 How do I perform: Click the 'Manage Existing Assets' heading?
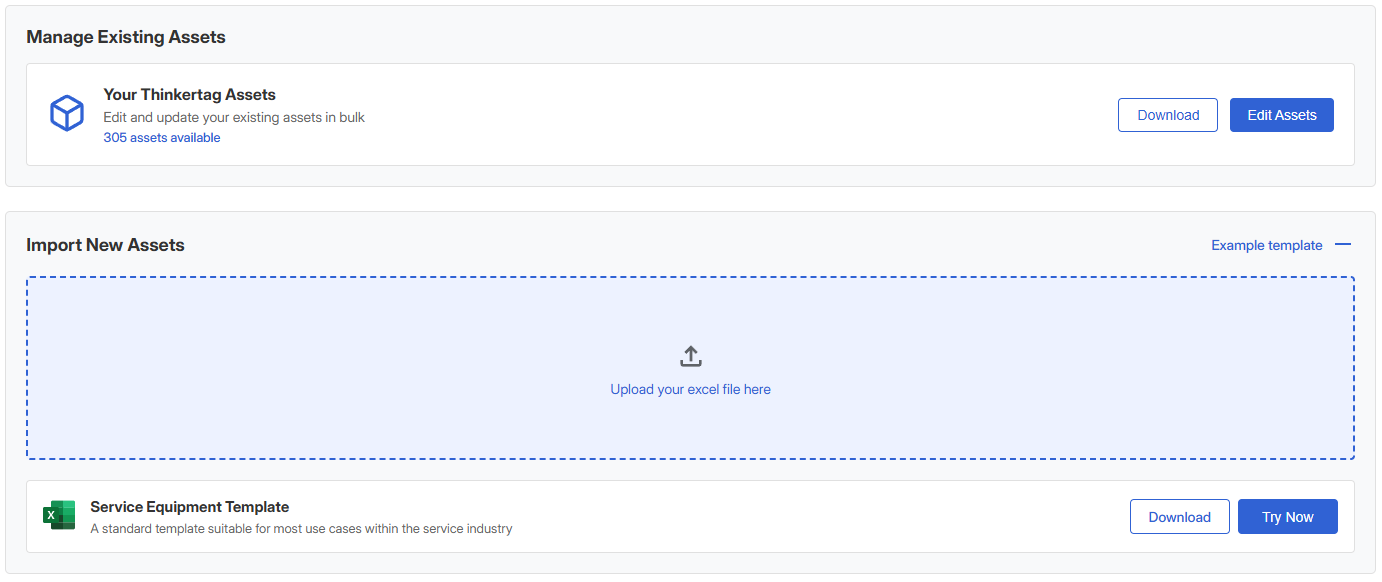point(126,37)
